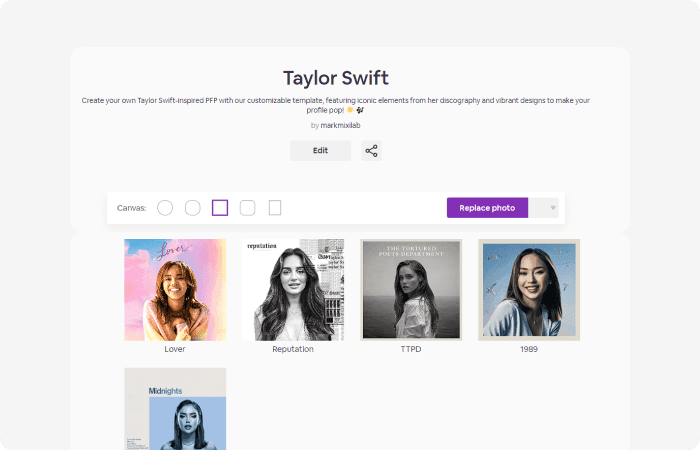Select the Lover template thumbnail

(175, 290)
